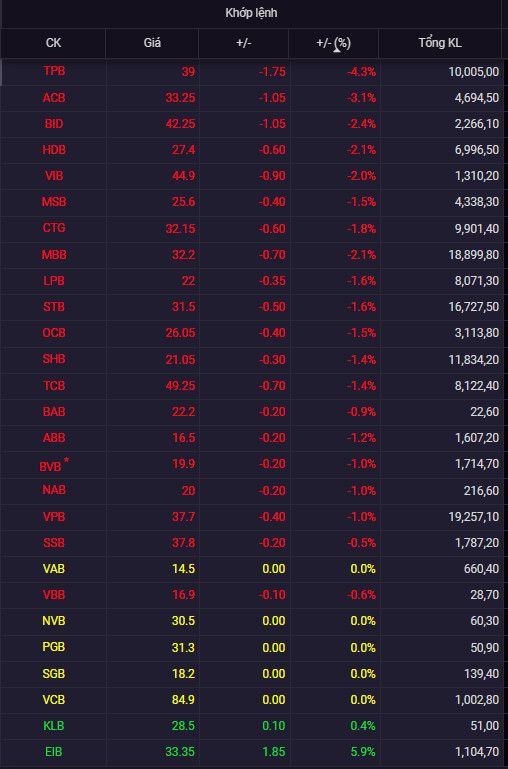
Task: Open the ABB stock ticker
Action: [x=54, y=438]
